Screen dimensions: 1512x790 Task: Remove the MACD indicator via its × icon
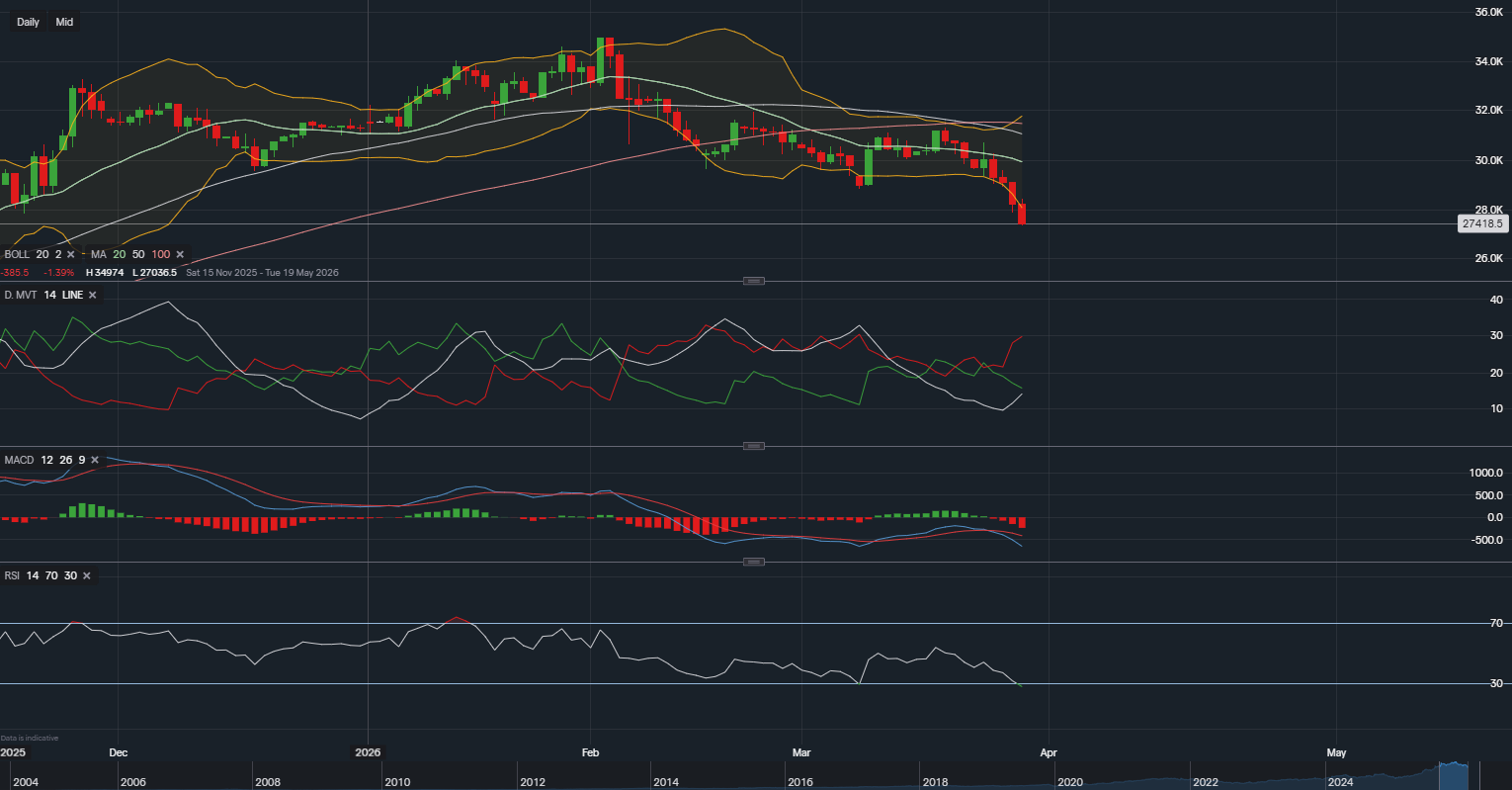(x=95, y=460)
